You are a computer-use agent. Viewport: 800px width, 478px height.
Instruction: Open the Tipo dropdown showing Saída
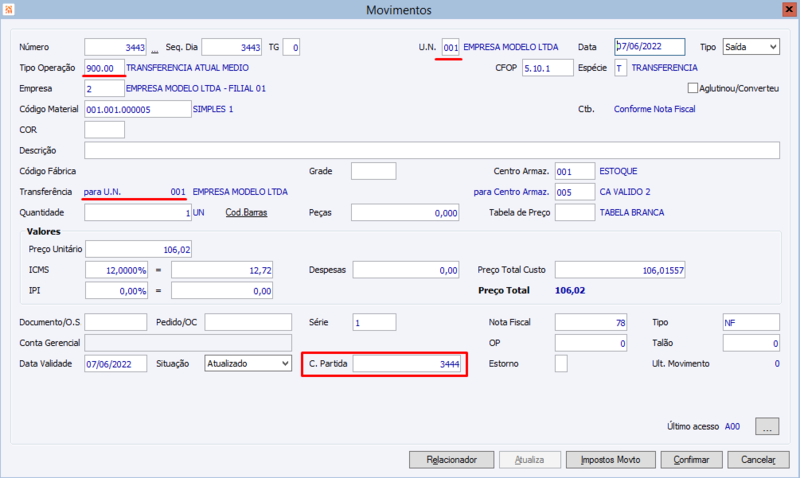pos(751,47)
